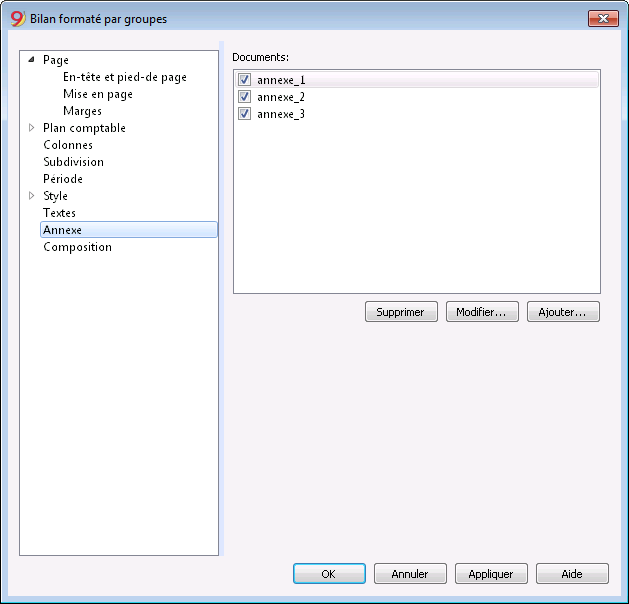Select En-tête et pied-de page
Image resolution: width=629 pixels, height=604 pixels.
(x=125, y=77)
